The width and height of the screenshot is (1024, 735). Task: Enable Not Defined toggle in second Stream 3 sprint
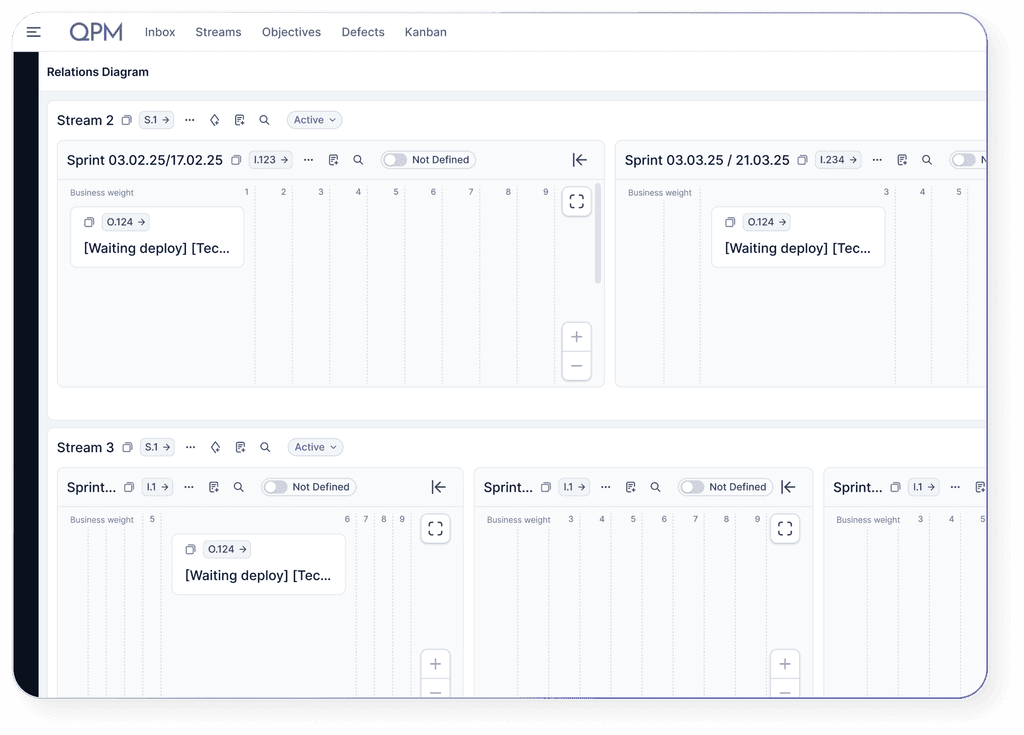pyautogui.click(x=693, y=487)
